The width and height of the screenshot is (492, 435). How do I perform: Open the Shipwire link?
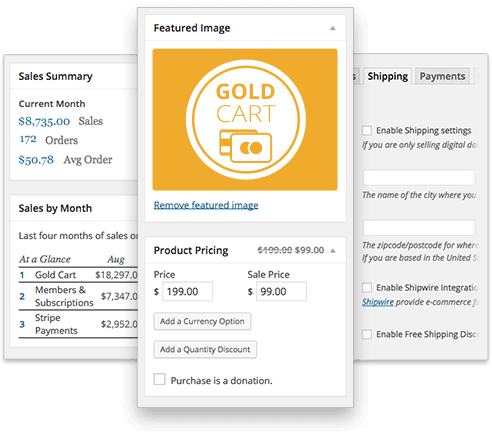point(378,302)
